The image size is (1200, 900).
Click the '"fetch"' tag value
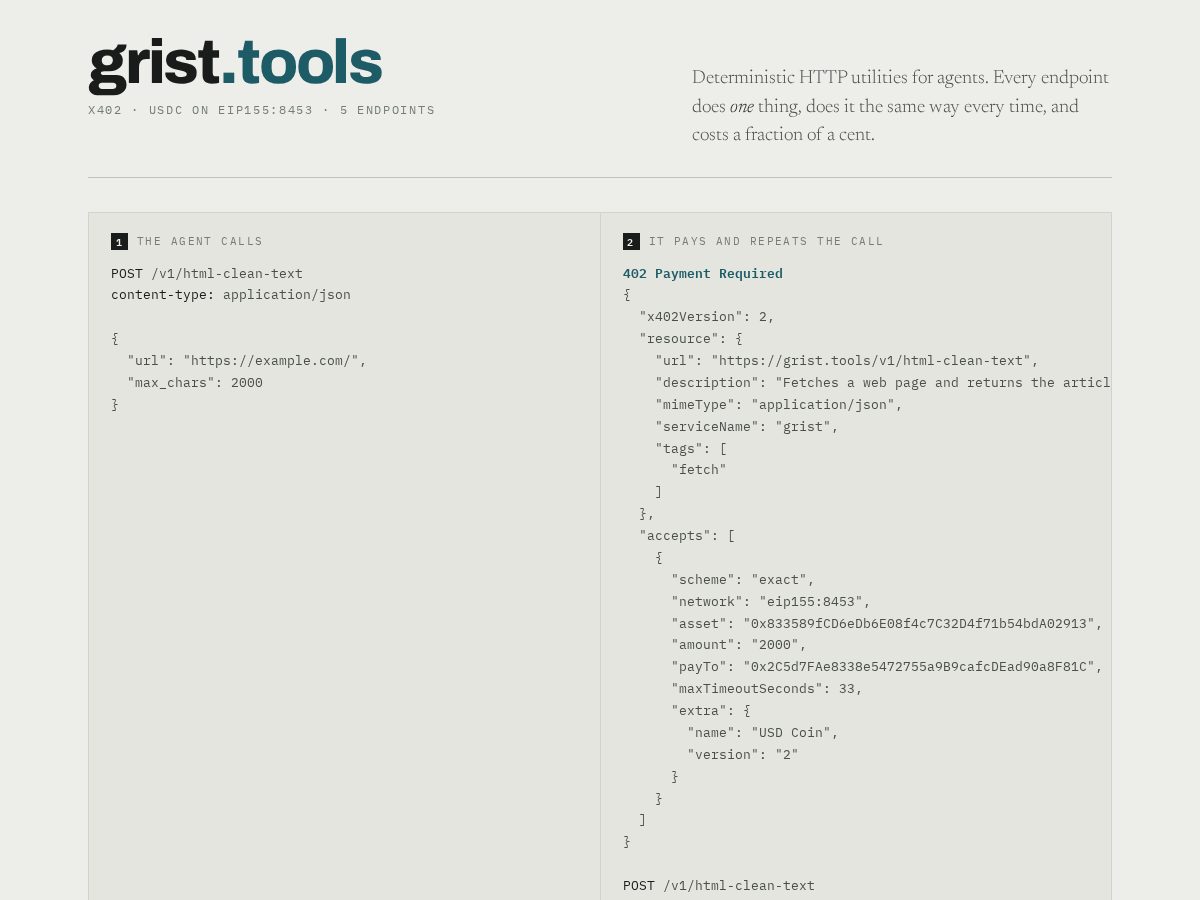click(699, 470)
